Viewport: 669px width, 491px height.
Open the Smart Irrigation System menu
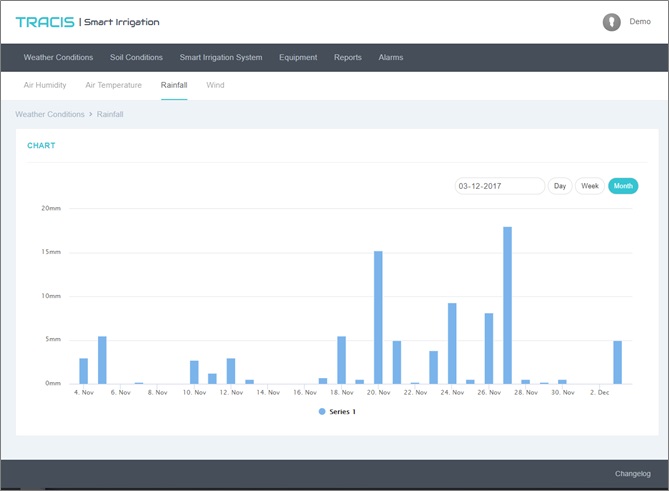coord(221,57)
